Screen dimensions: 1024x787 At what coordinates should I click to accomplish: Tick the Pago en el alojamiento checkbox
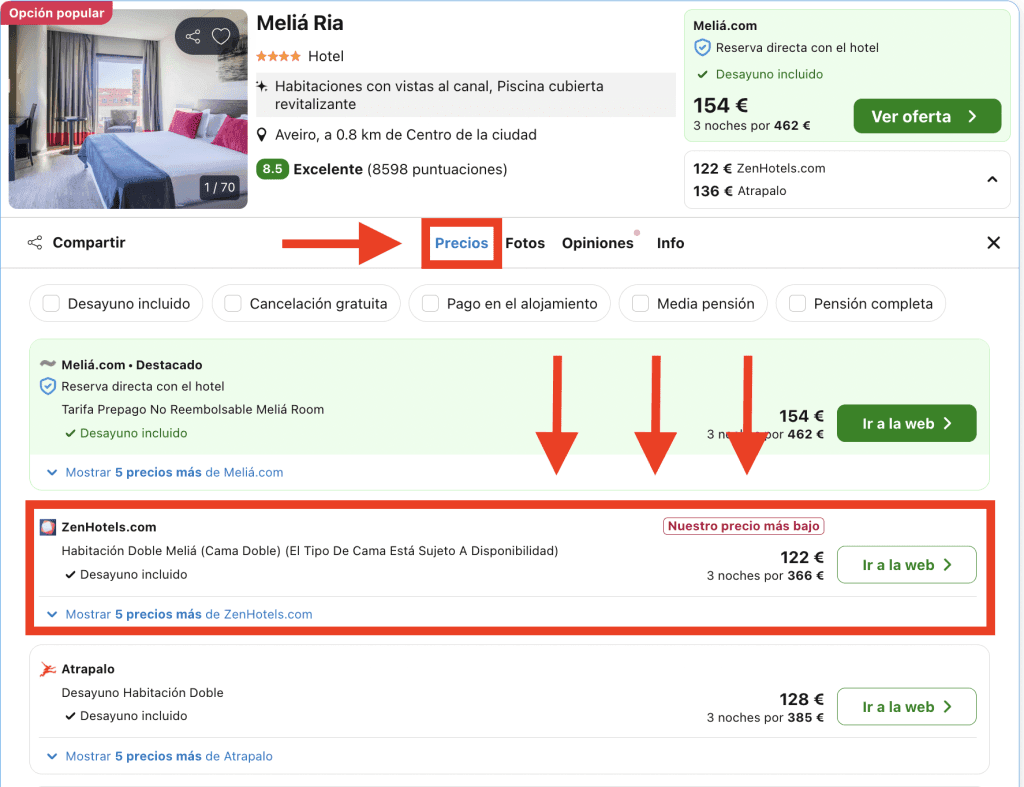pyautogui.click(x=431, y=304)
